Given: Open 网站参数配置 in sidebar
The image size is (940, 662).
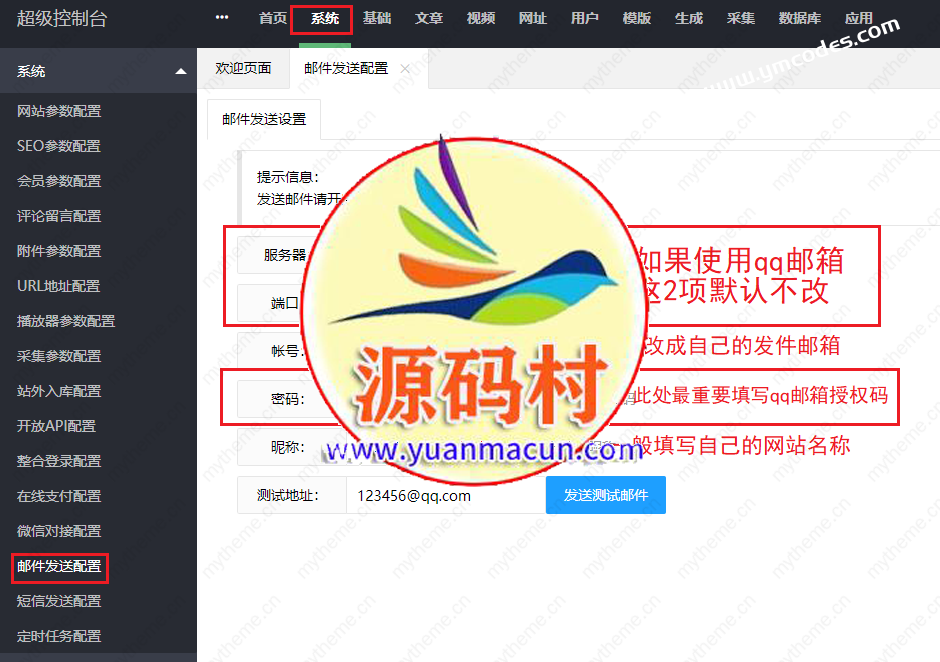Looking at the screenshot, I should pyautogui.click(x=59, y=111).
